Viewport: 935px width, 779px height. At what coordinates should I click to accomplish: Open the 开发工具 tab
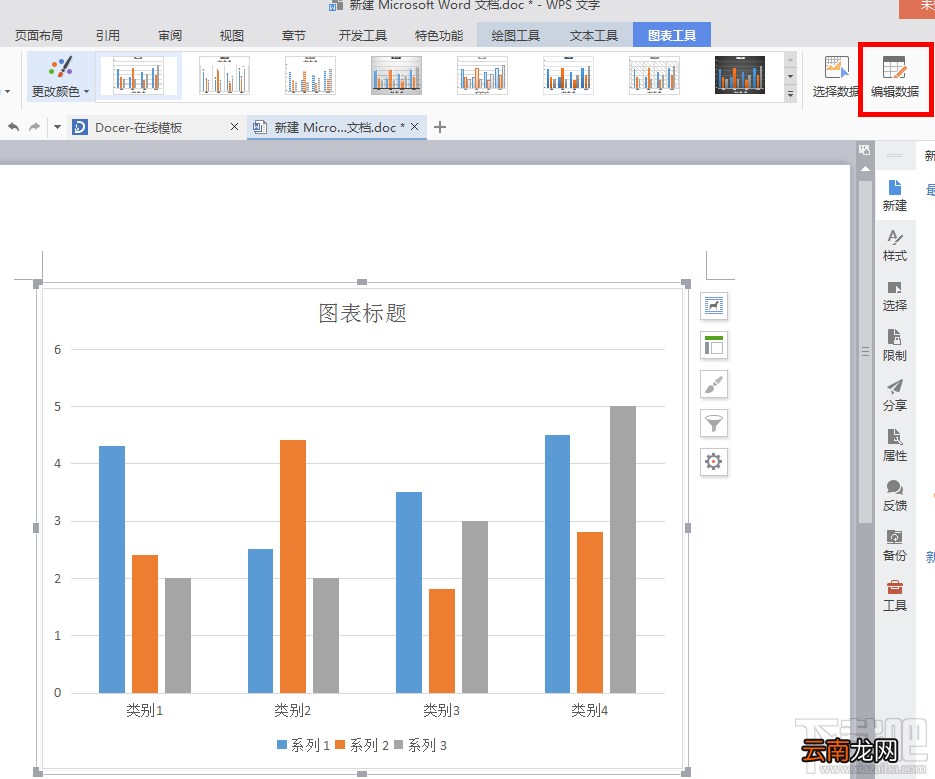pyautogui.click(x=363, y=36)
